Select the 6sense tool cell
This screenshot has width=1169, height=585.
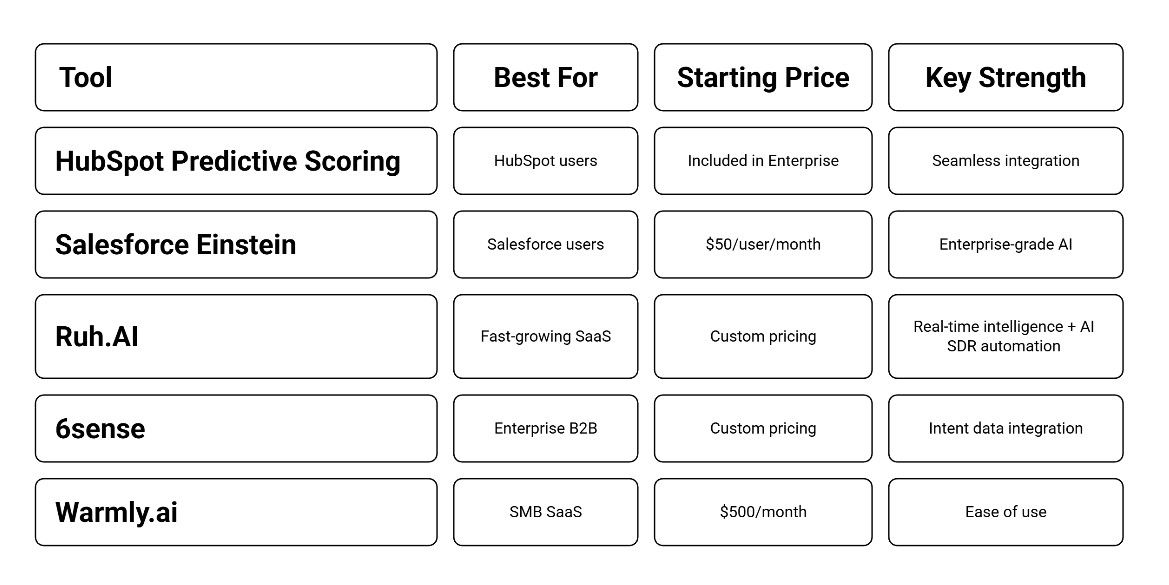click(x=235, y=428)
